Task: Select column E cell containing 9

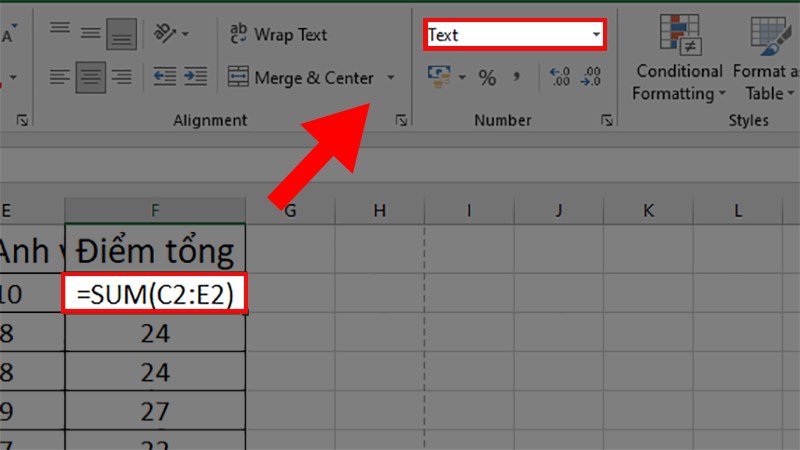Action: point(32,411)
